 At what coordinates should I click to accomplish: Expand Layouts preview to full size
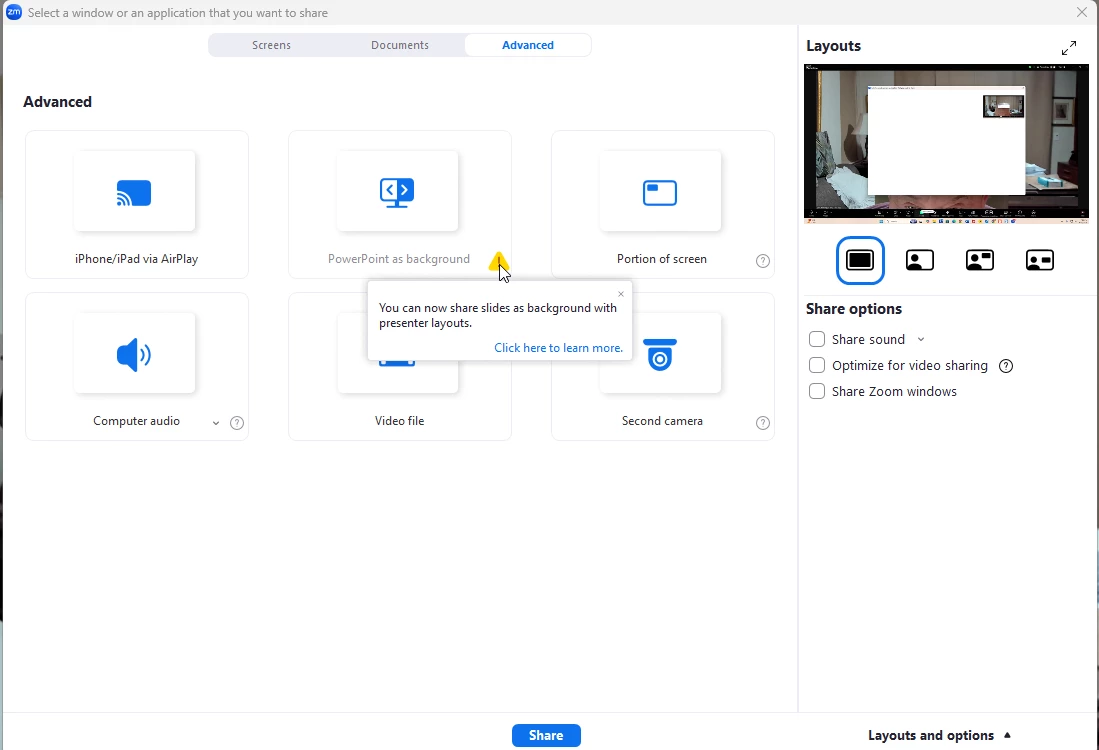coord(1069,48)
